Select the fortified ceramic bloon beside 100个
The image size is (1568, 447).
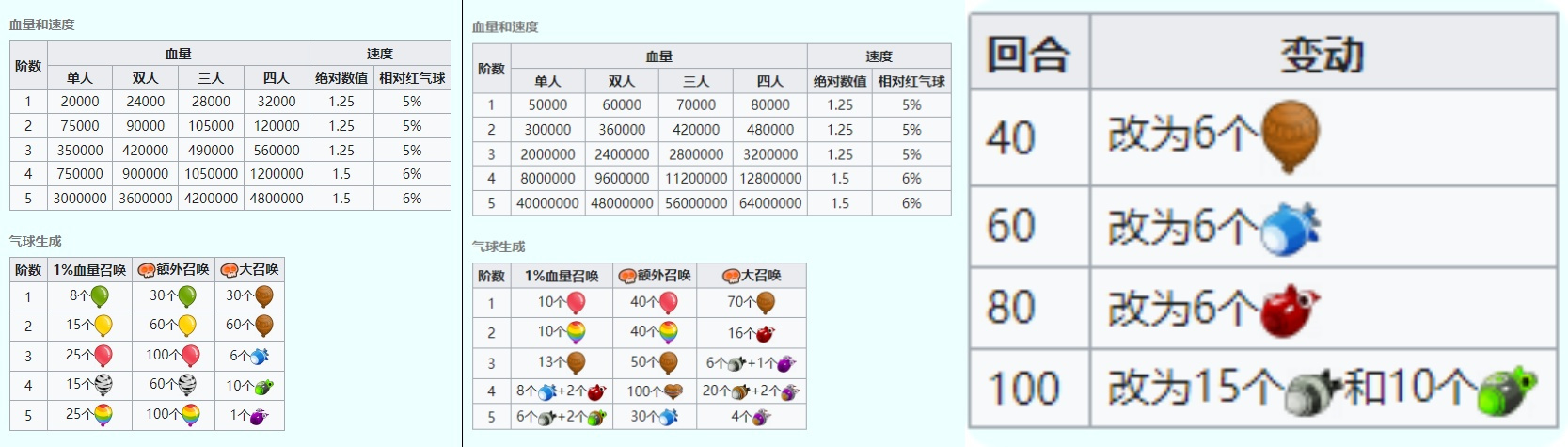[x=673, y=391]
